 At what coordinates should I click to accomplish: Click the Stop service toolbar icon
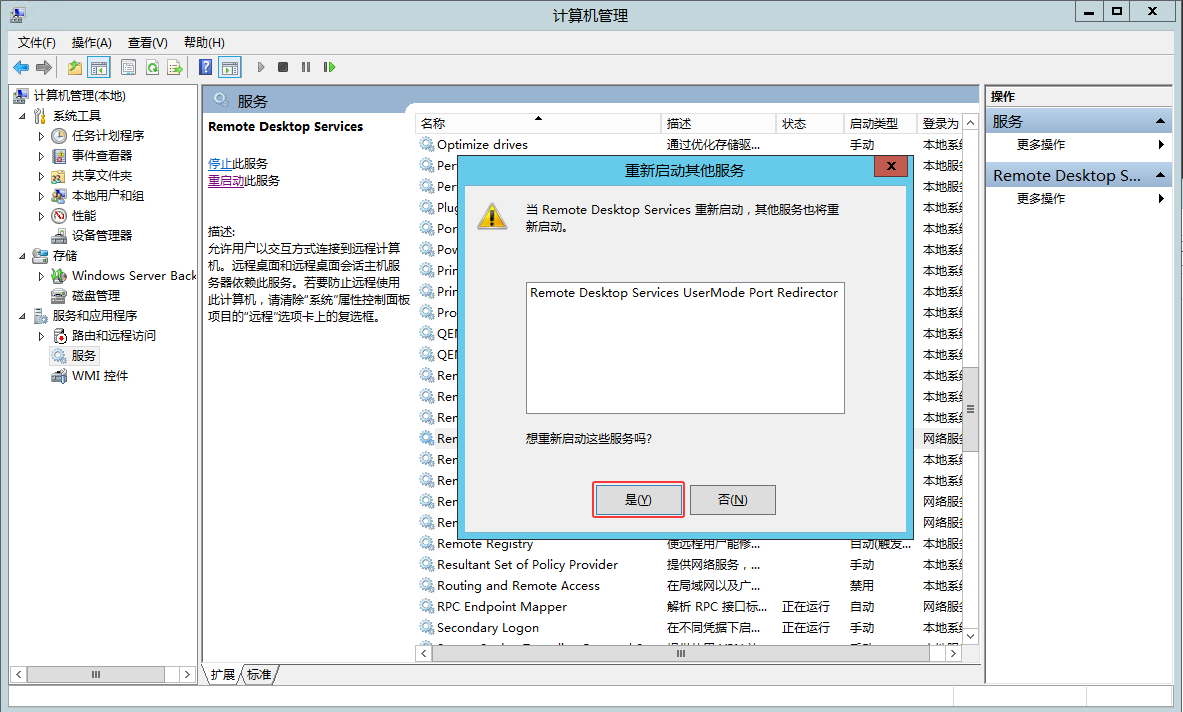(x=283, y=67)
